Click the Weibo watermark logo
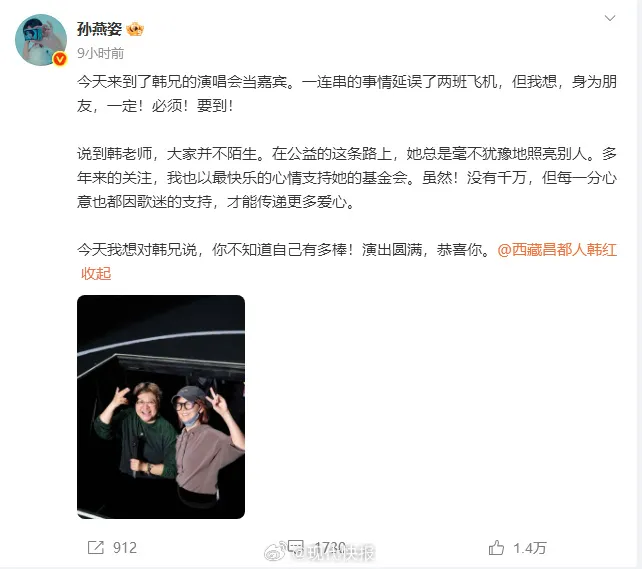The width and height of the screenshot is (642, 569). (x=276, y=552)
